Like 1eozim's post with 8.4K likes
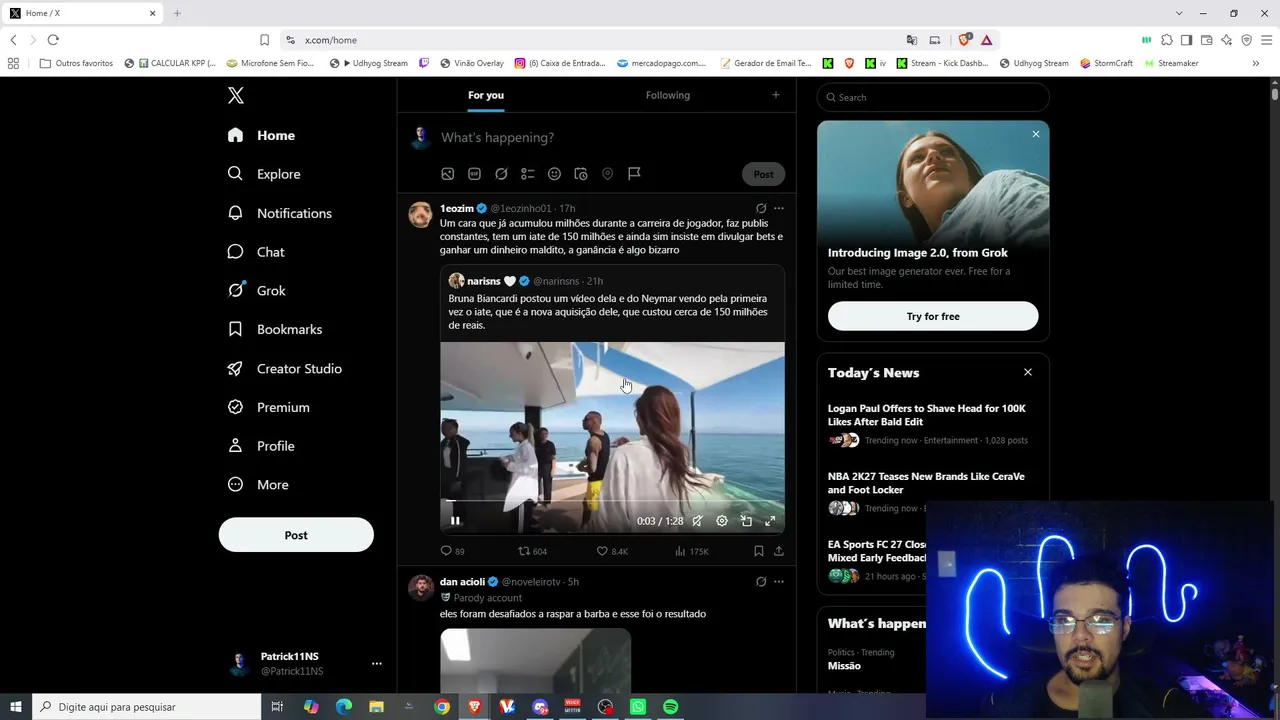 (612, 551)
